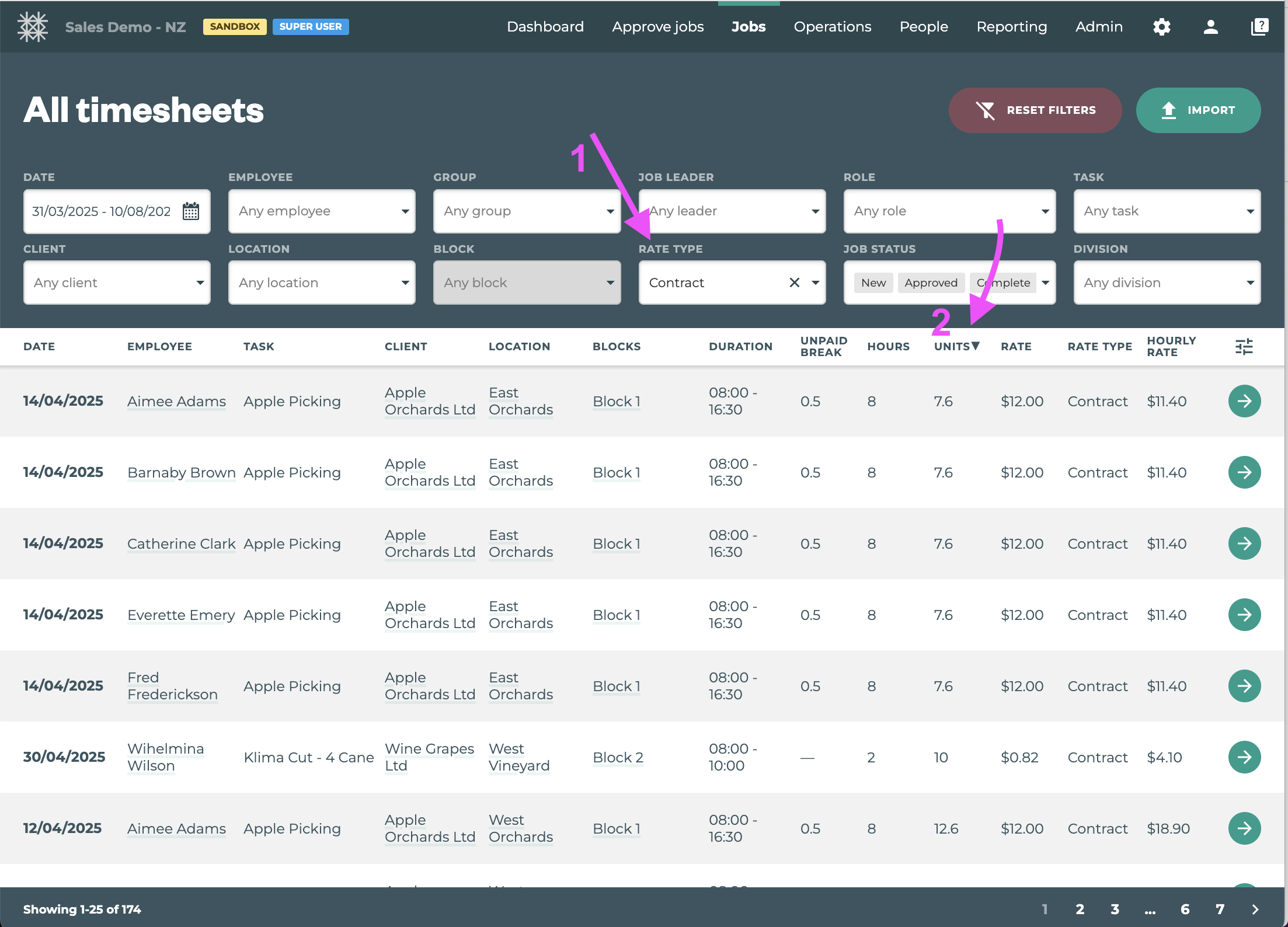Open column settings sliders icon
1288x927 pixels.
(x=1244, y=347)
